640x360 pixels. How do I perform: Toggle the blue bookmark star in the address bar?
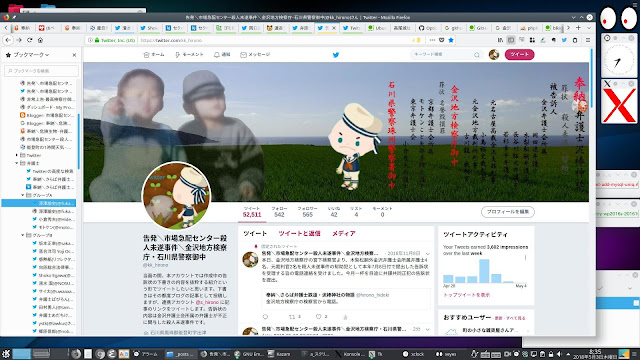451,40
